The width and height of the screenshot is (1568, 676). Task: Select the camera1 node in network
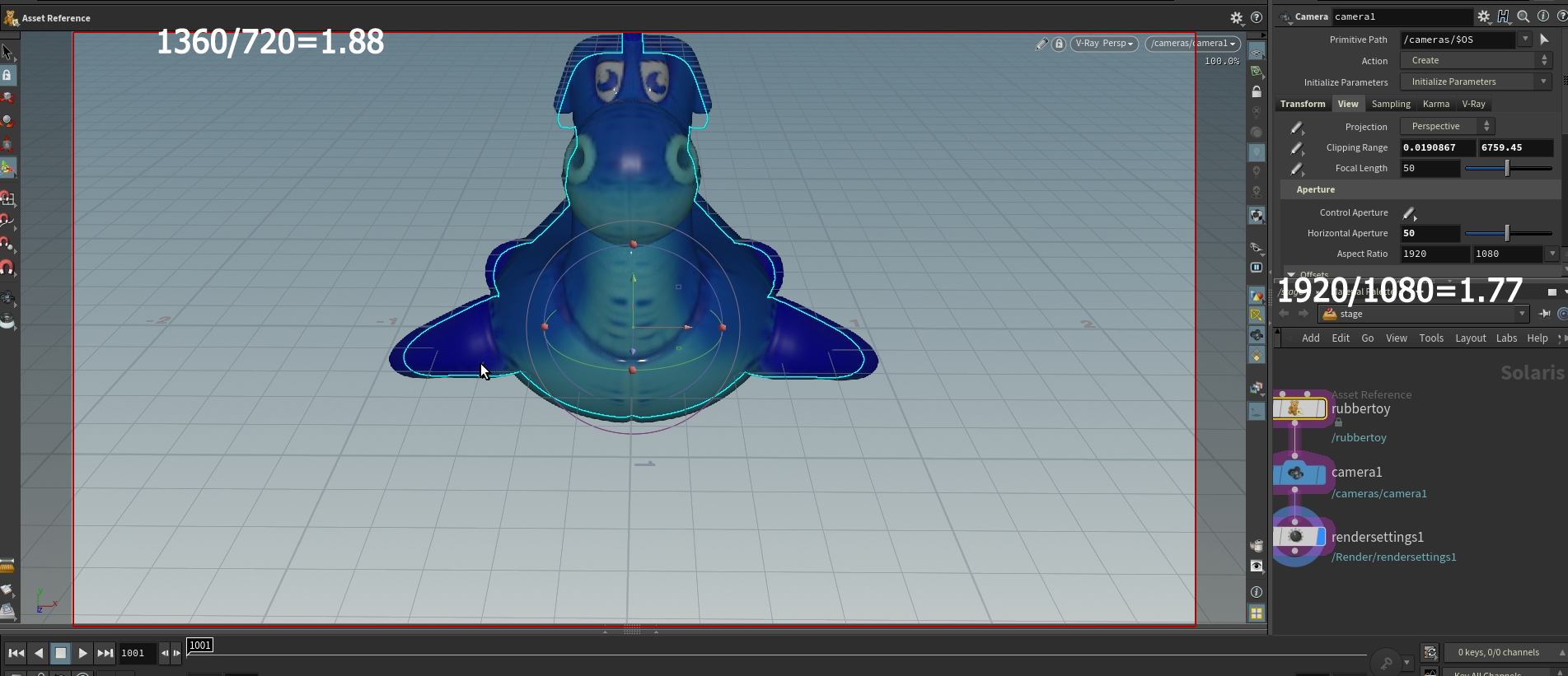1300,473
